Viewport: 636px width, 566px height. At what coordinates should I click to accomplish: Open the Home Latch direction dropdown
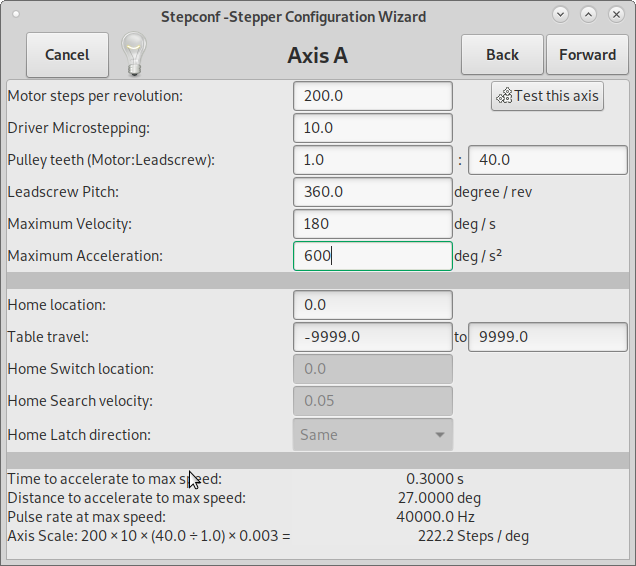click(x=373, y=435)
